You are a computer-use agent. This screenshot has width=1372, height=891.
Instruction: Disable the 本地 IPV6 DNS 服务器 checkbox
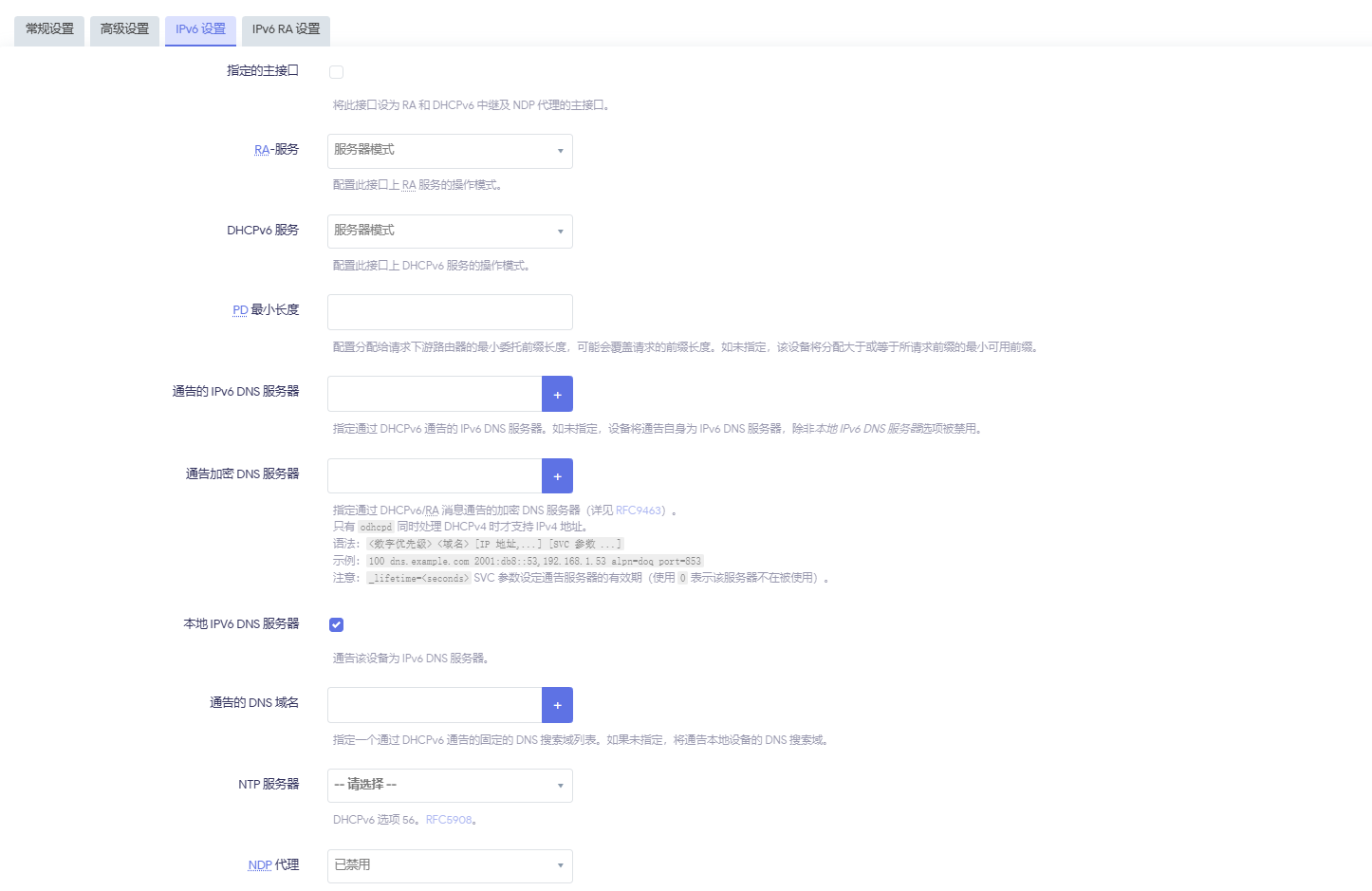(336, 624)
